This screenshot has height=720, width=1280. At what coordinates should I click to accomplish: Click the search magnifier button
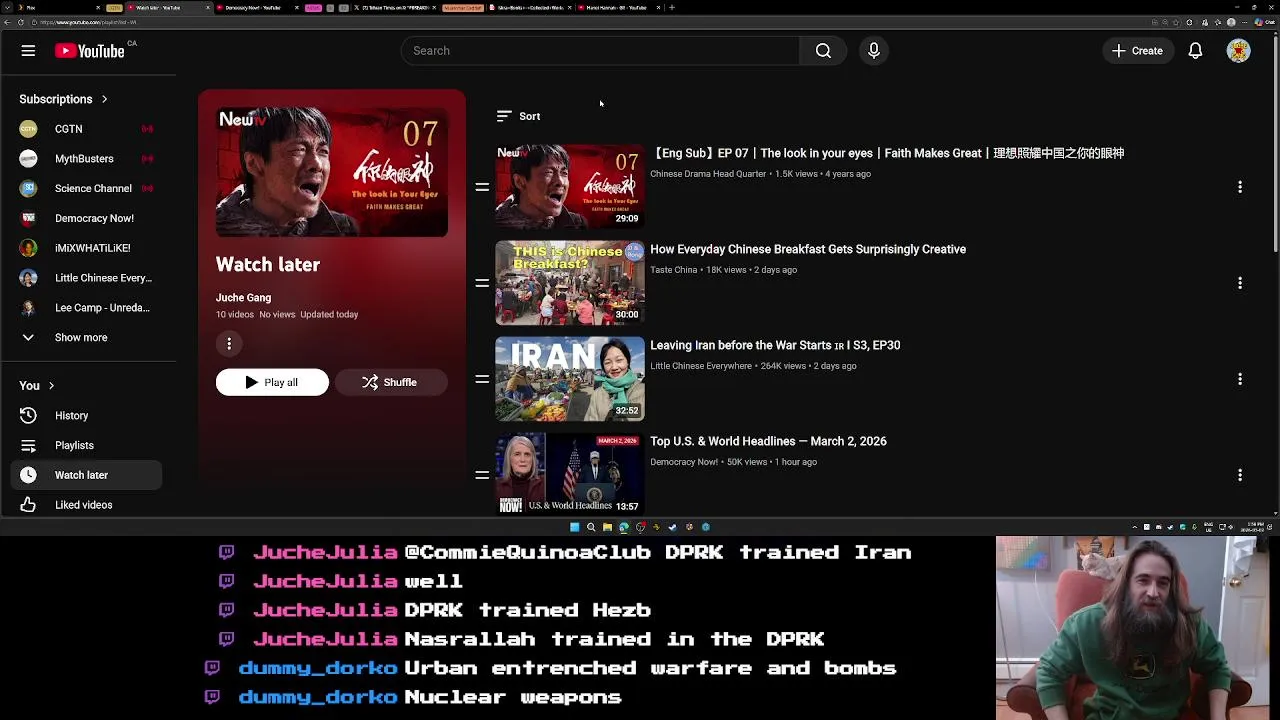823,51
